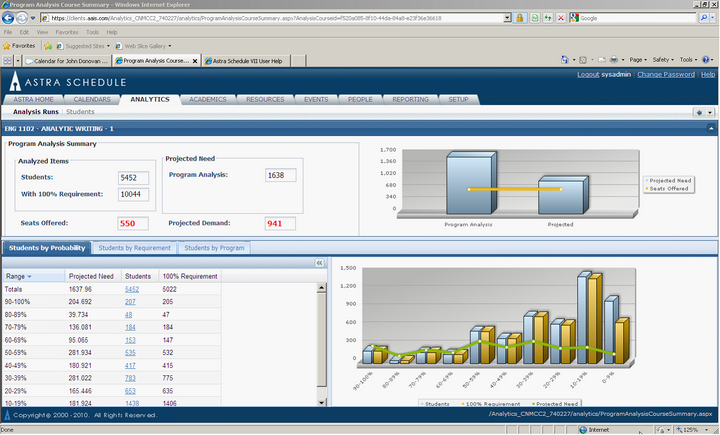This screenshot has height=435, width=720.
Task: Collapse the ENG 1102 Analytic Writing panel
Action: click(711, 129)
